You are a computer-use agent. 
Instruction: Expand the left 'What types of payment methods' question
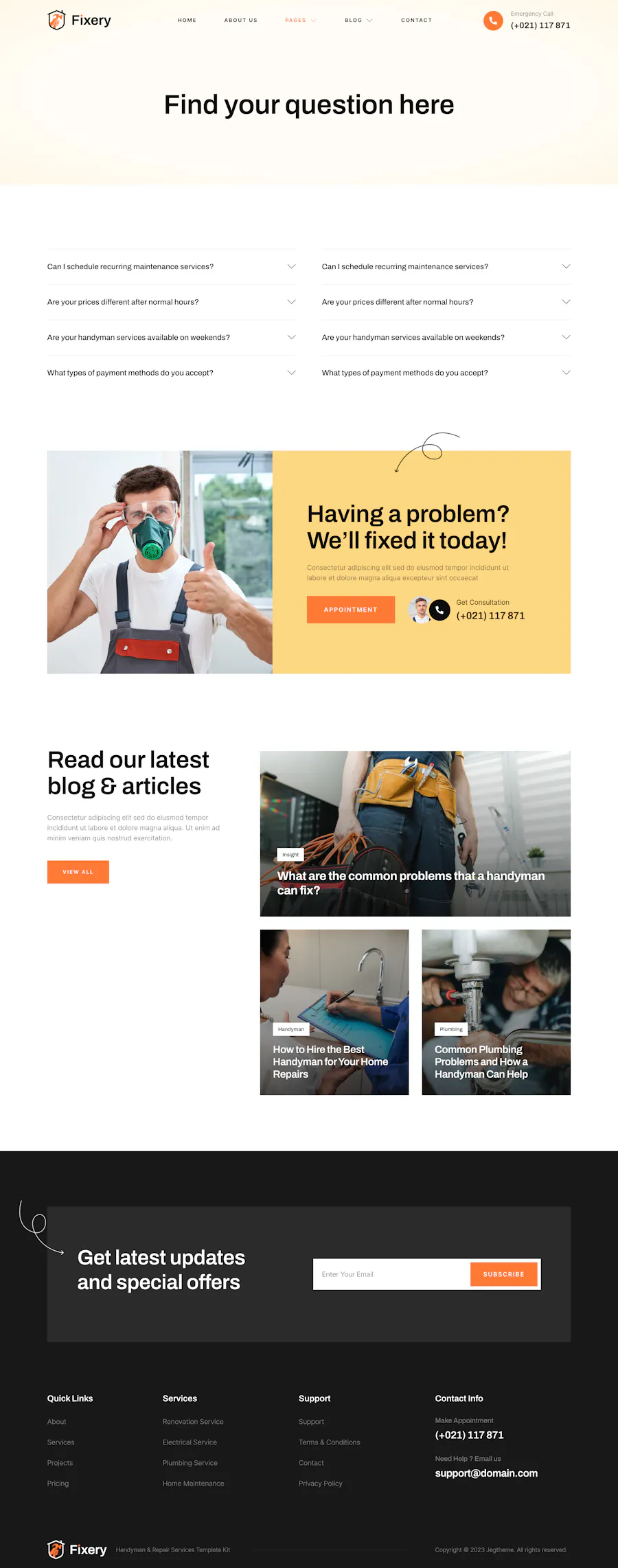pyautogui.click(x=172, y=373)
